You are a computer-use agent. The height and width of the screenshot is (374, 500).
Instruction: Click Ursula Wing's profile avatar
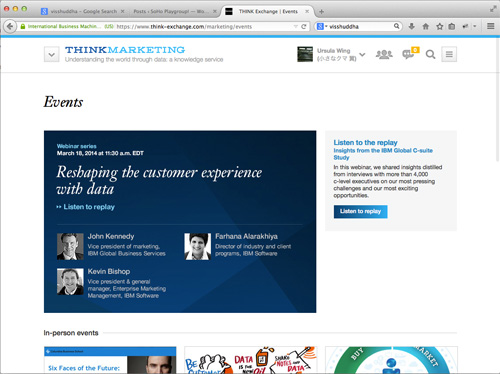305,54
